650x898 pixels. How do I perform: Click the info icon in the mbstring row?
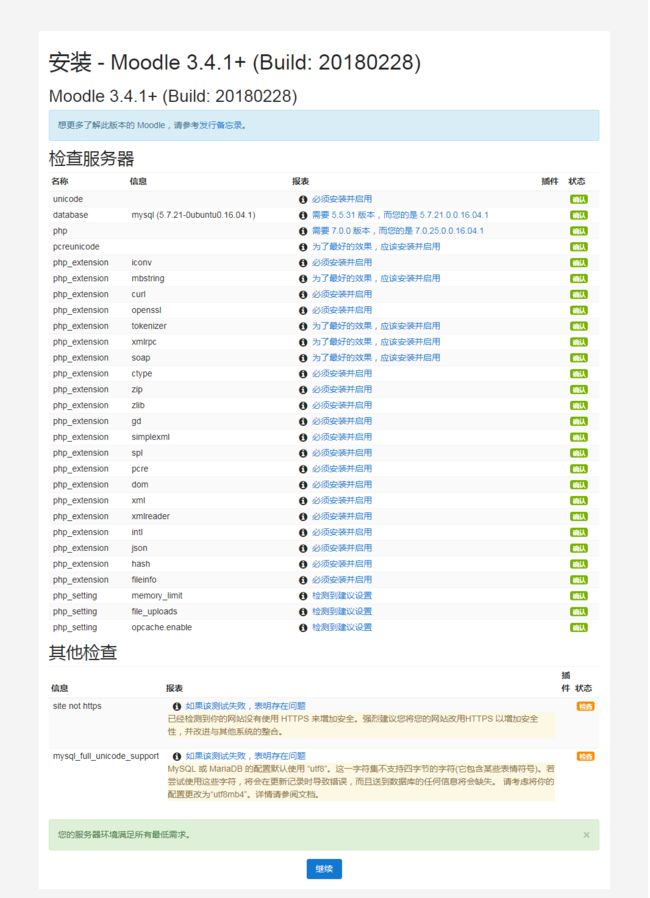click(303, 279)
